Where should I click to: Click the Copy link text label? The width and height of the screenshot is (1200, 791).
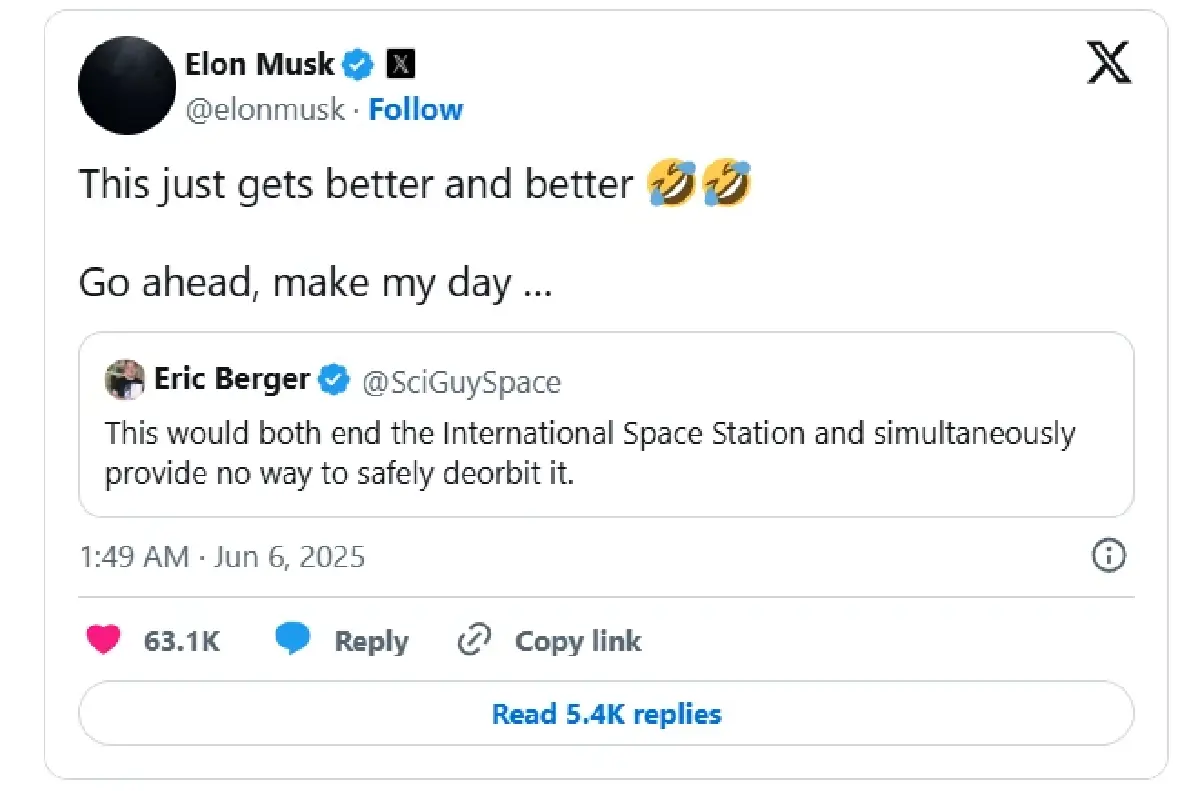point(578,641)
